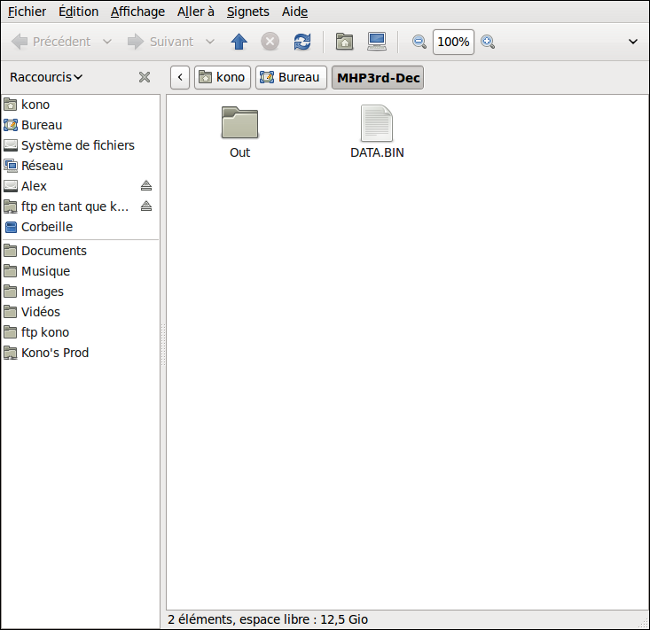
Task: Open the Images bookmark
Action: 80,291
